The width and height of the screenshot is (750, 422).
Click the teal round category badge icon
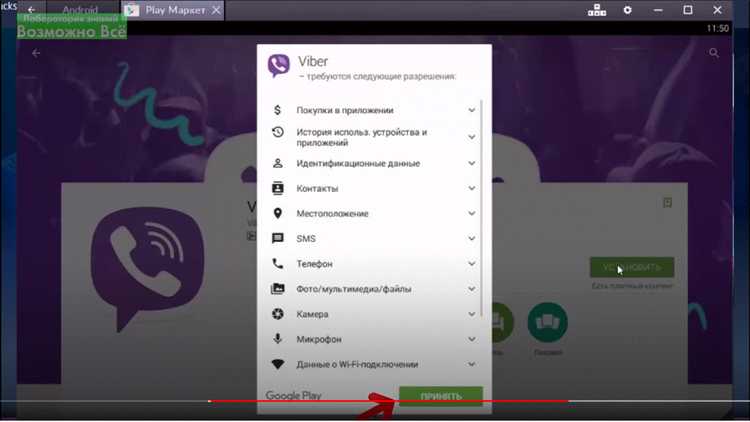pos(548,322)
